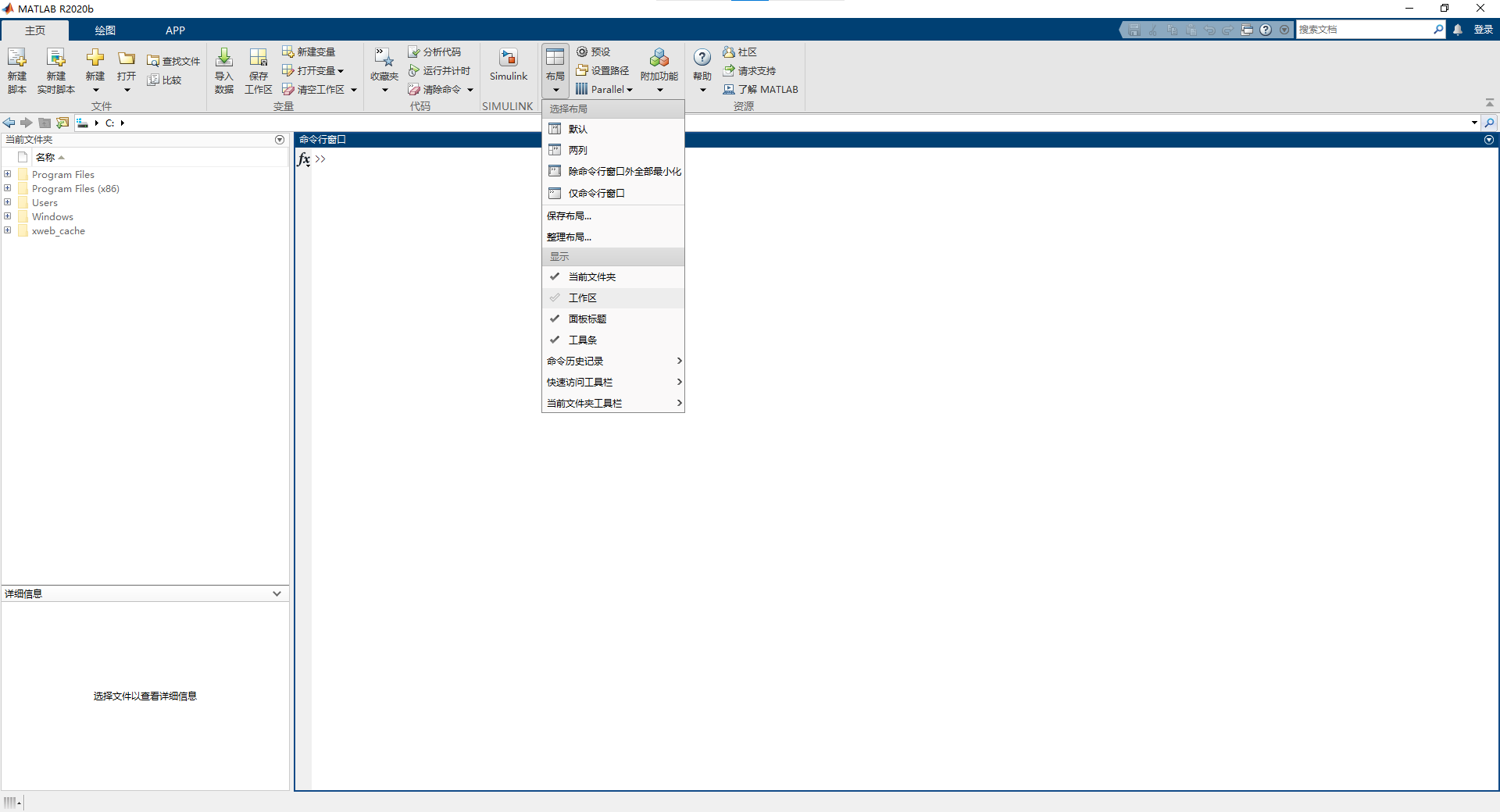Select 默认 (Default) layout
Image resolution: width=1500 pixels, height=812 pixels.
click(613, 129)
